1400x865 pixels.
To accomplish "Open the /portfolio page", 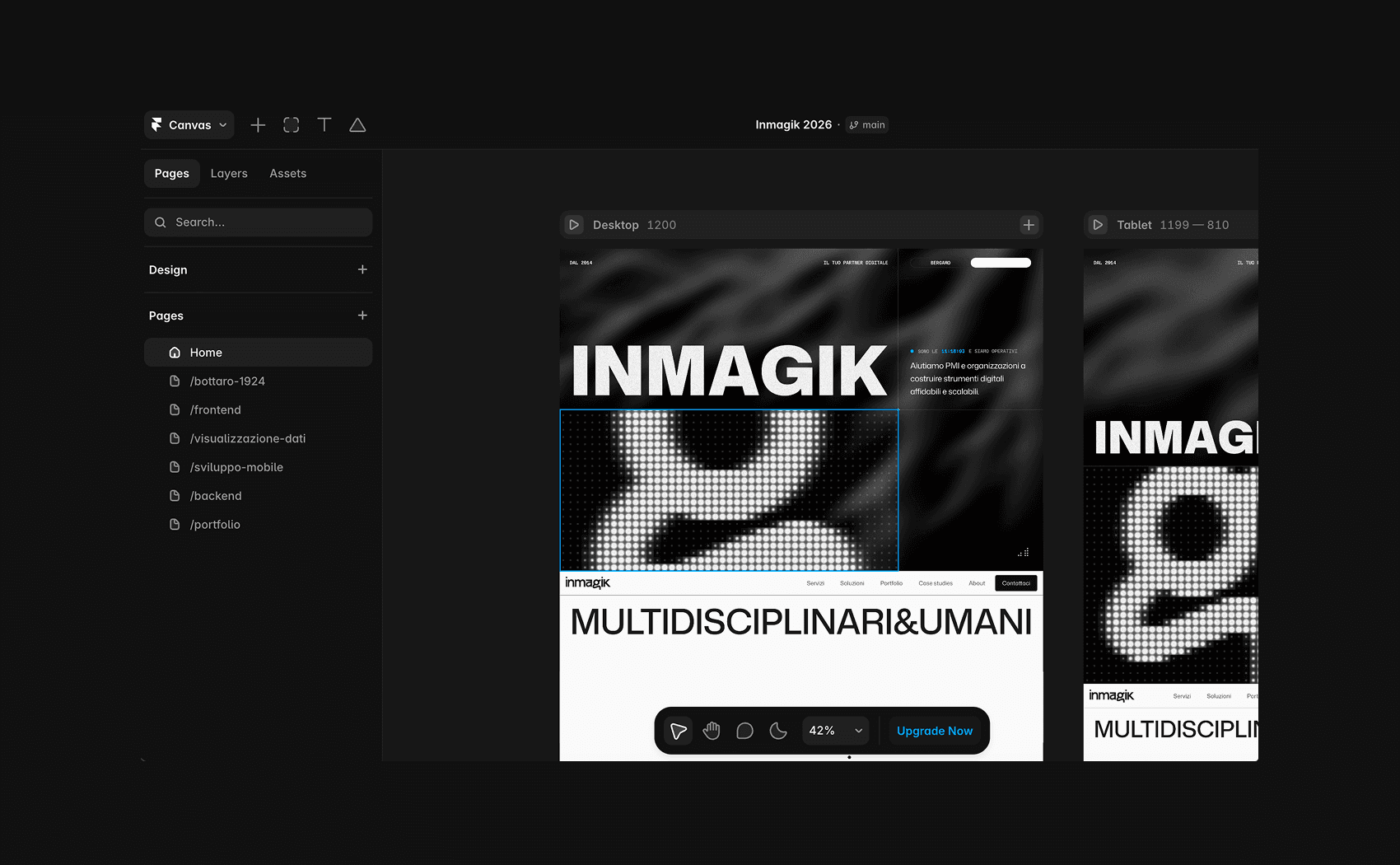I will click(x=259, y=525).
